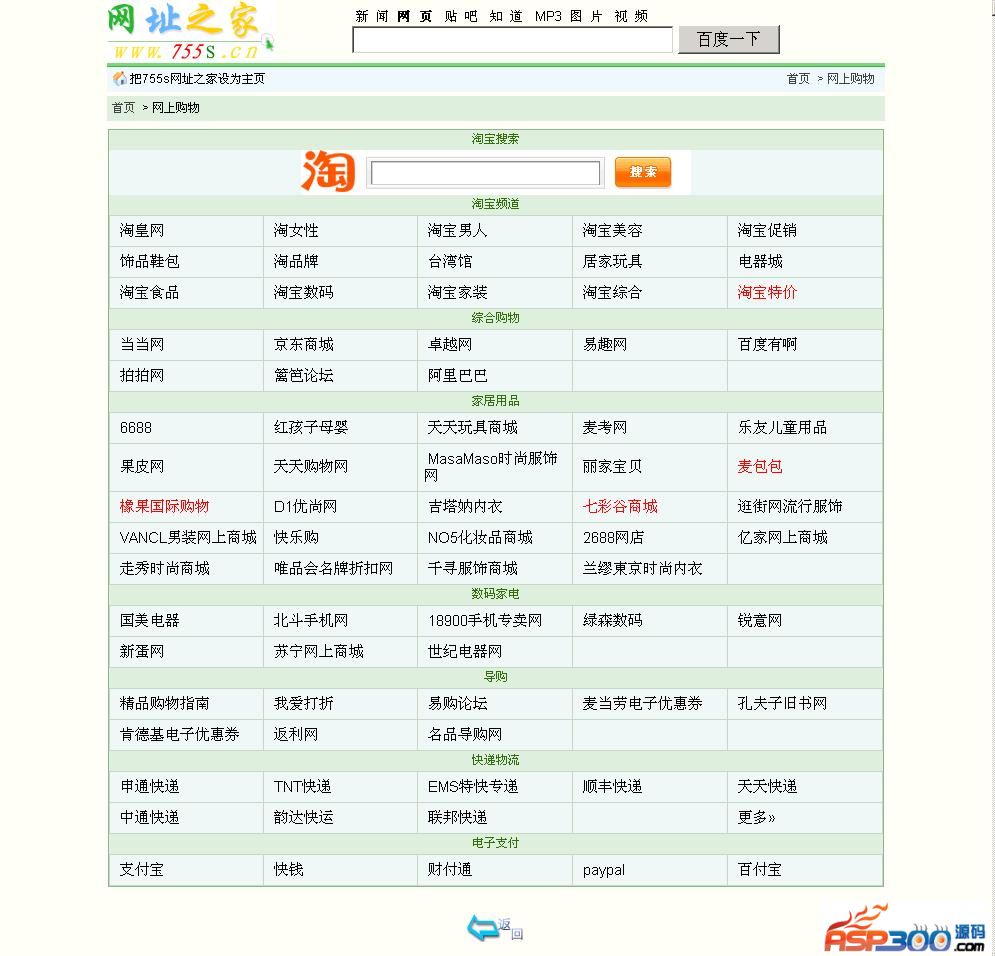The width and height of the screenshot is (995, 956).
Task: Open the 卓越网 link
Action: click(x=450, y=344)
